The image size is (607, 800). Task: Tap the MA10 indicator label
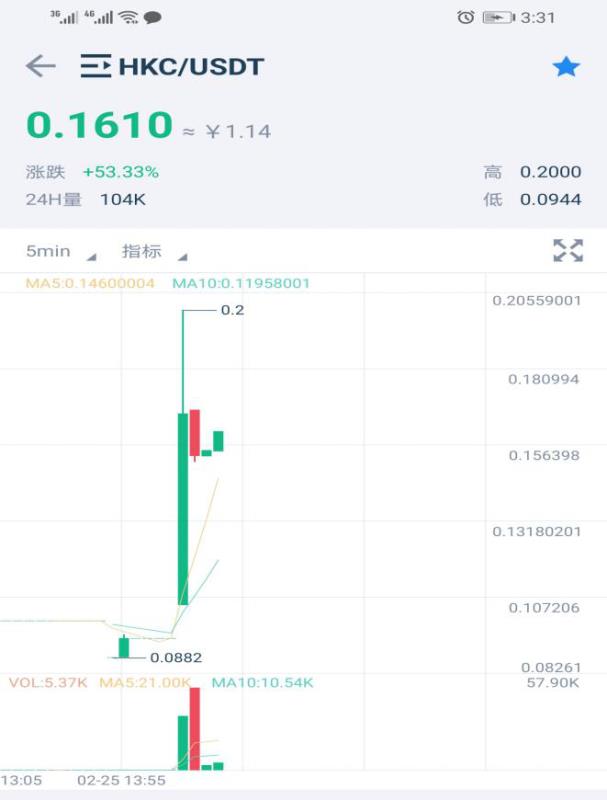[x=241, y=283]
